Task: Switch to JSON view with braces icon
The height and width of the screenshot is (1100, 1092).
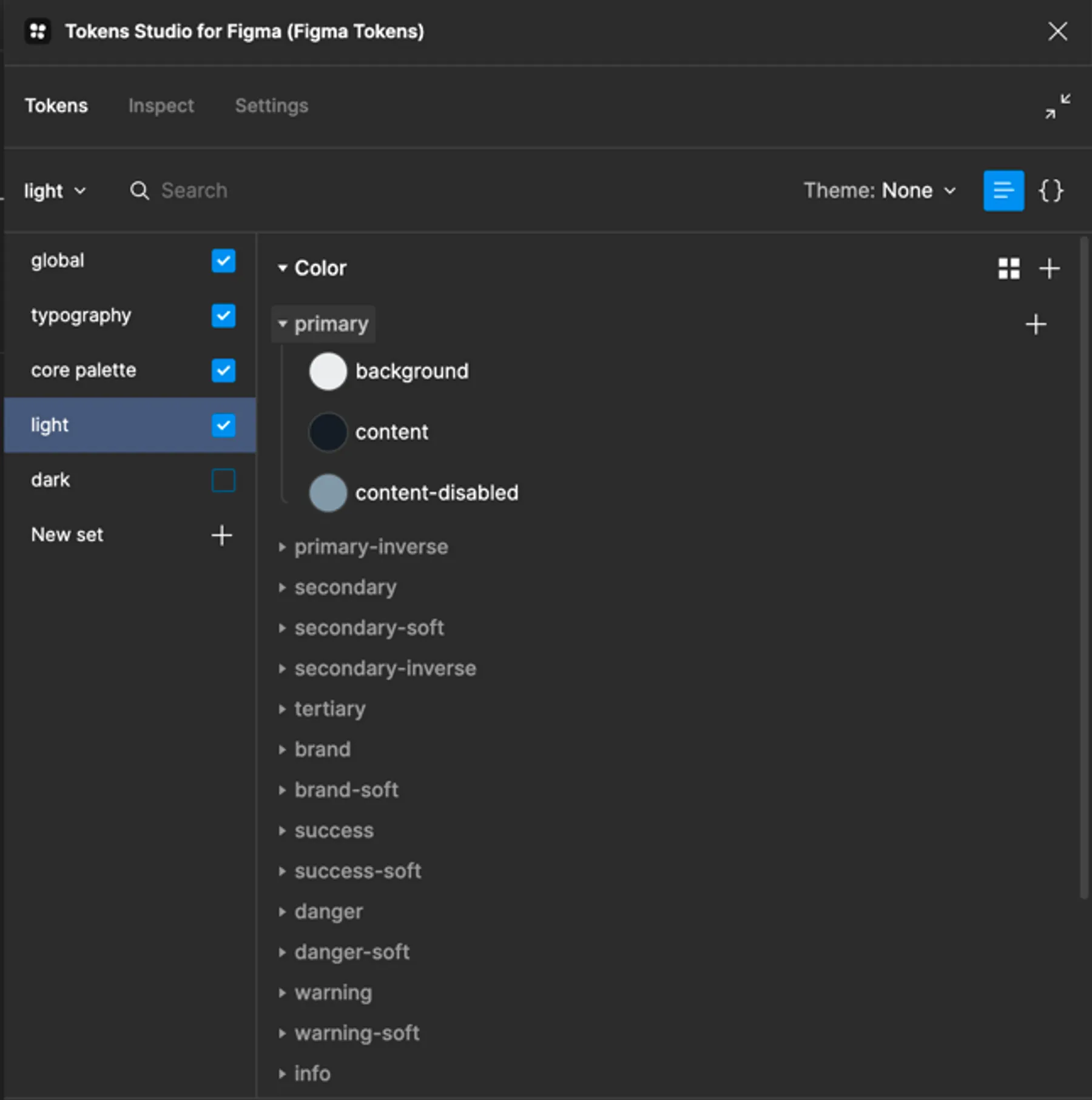Action: (1051, 190)
